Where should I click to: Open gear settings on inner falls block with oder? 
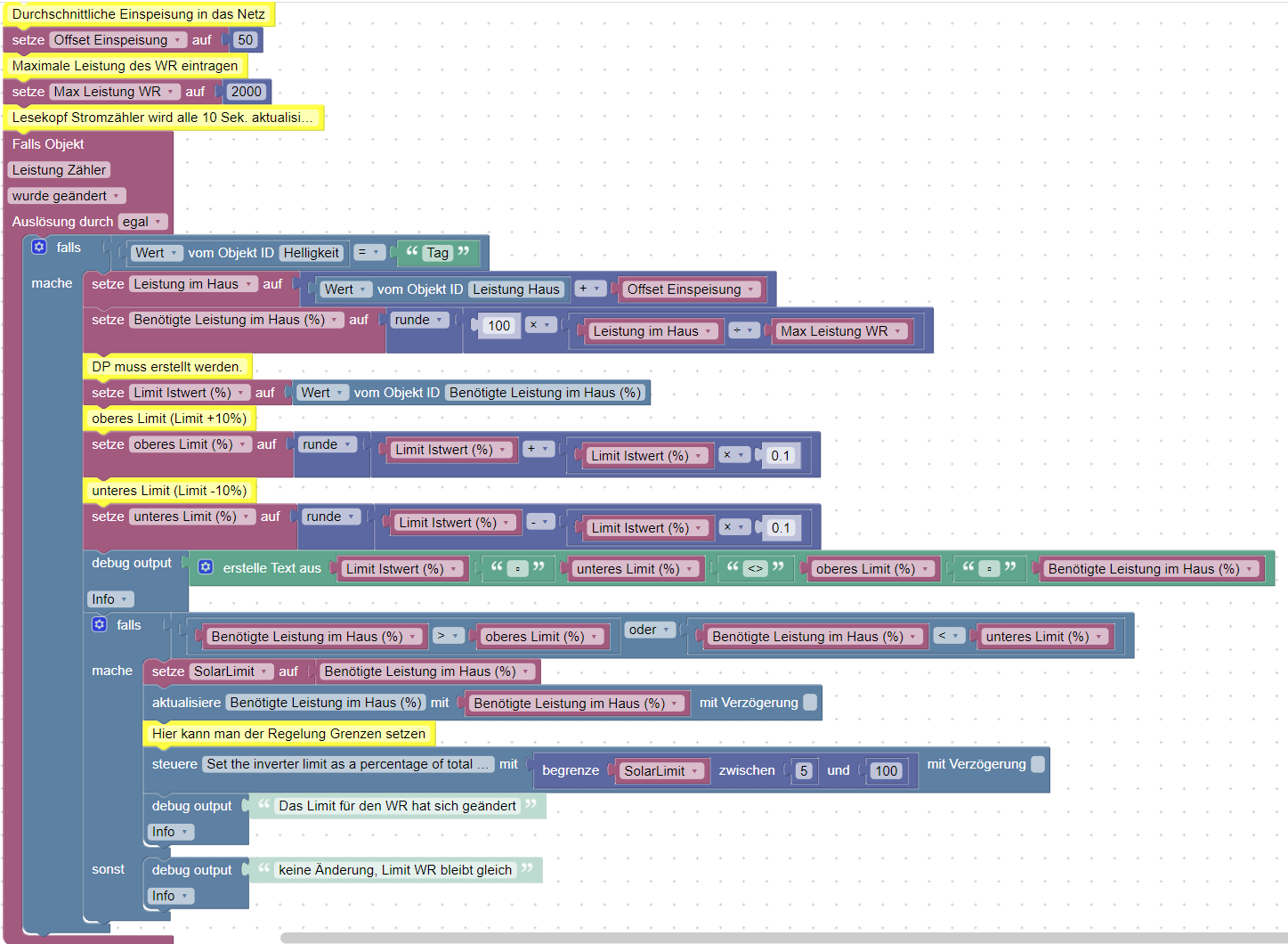(100, 624)
